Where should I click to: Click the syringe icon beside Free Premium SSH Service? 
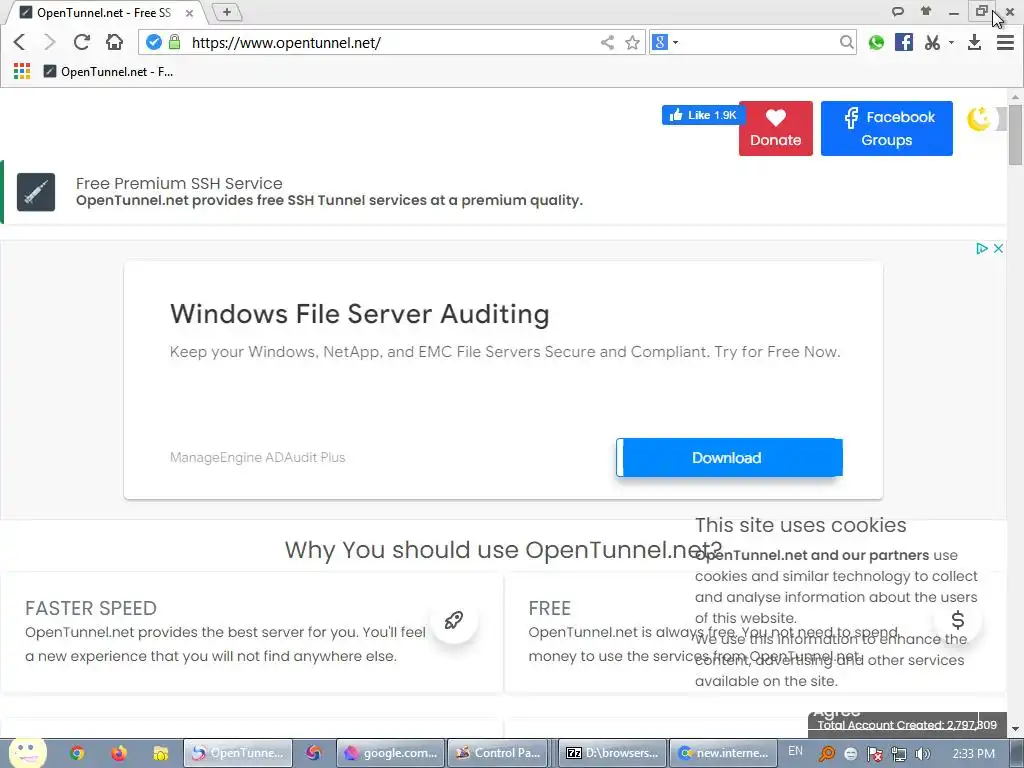36,192
